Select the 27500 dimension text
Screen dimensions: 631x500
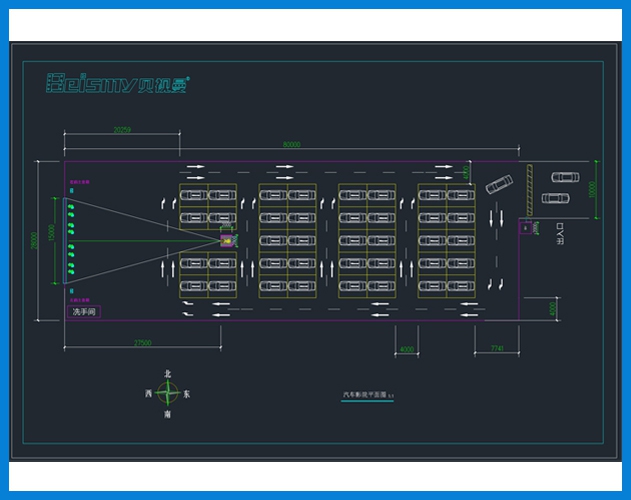(x=142, y=343)
